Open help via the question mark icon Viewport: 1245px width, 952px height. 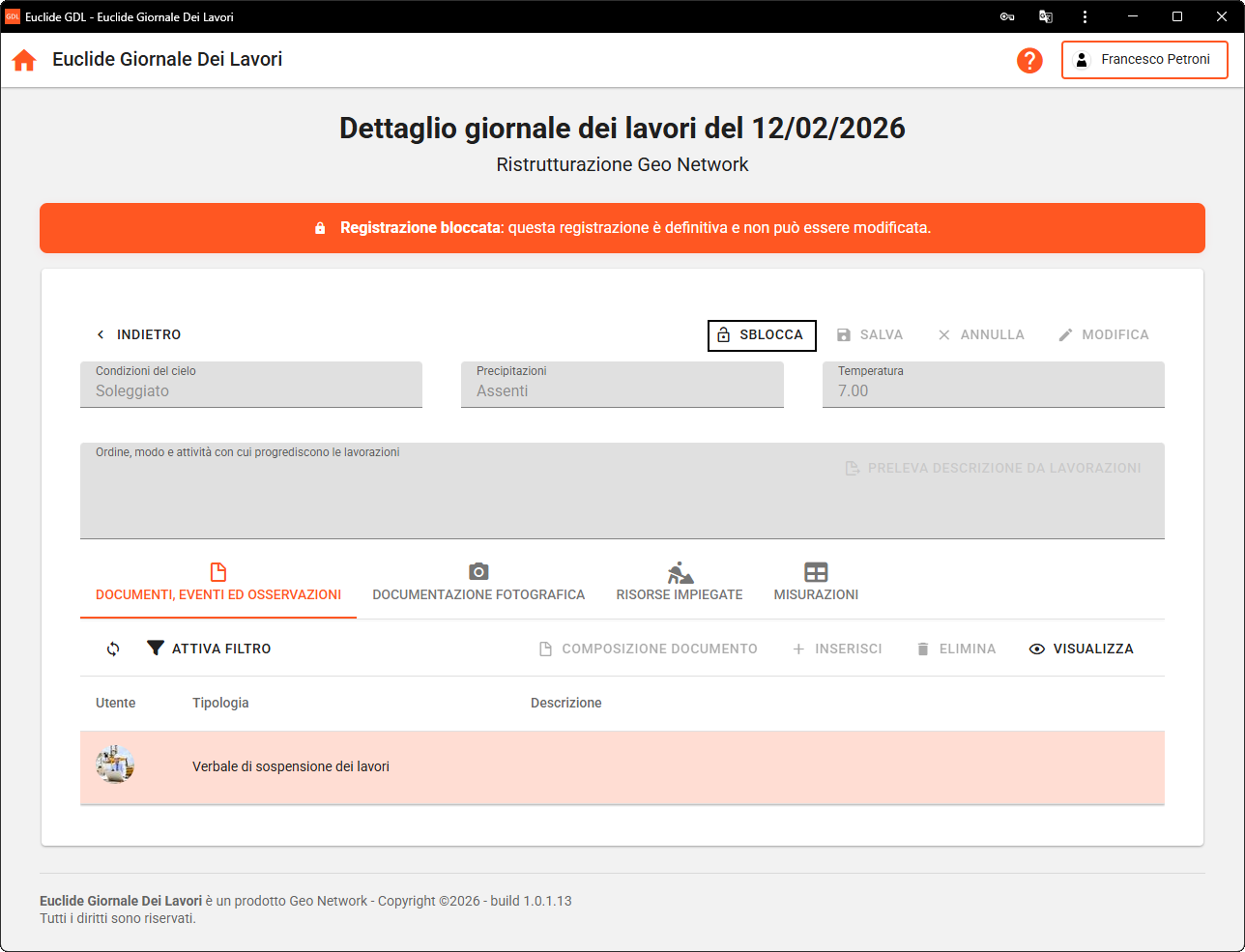(1029, 60)
